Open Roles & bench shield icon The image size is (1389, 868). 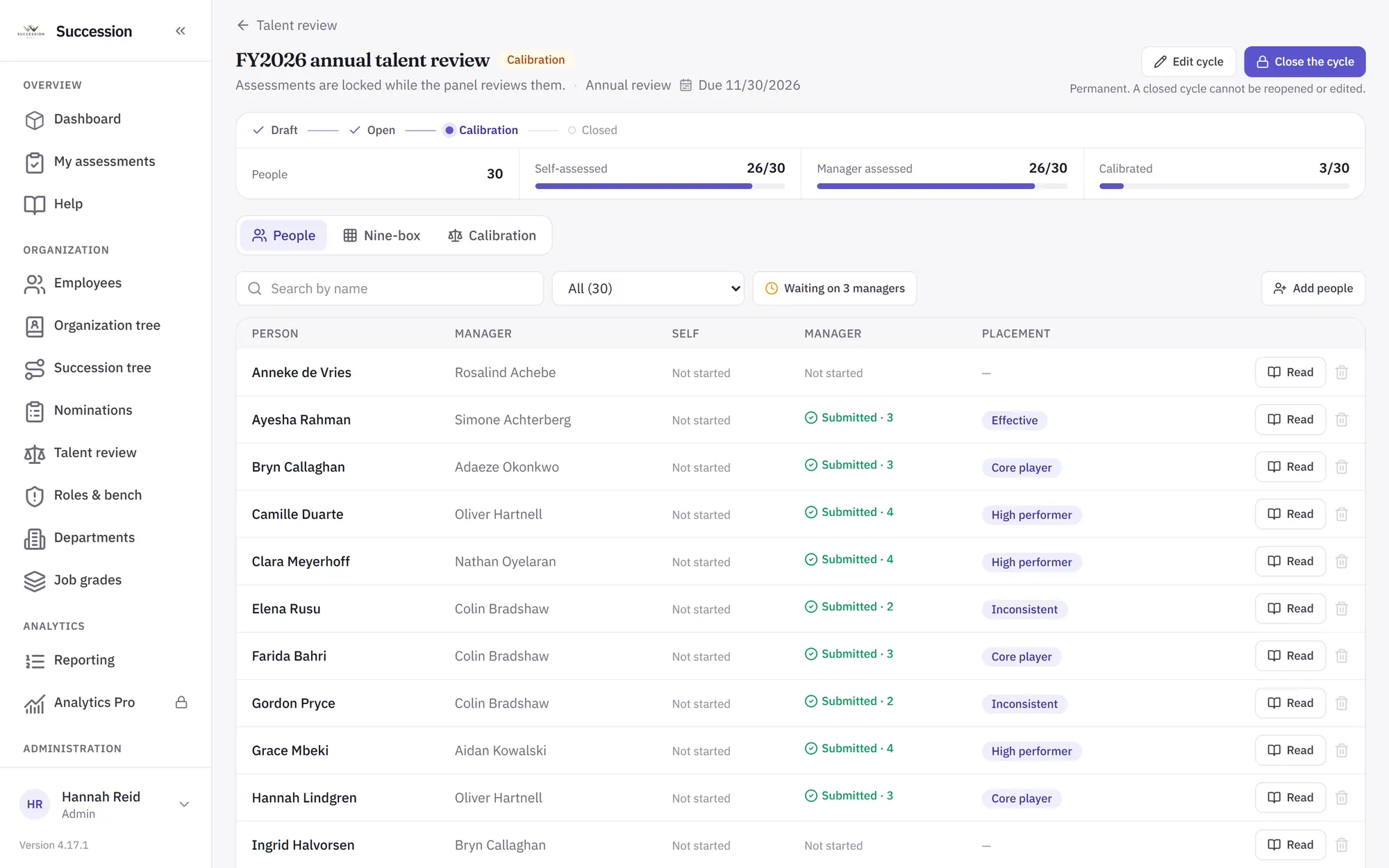click(x=34, y=495)
